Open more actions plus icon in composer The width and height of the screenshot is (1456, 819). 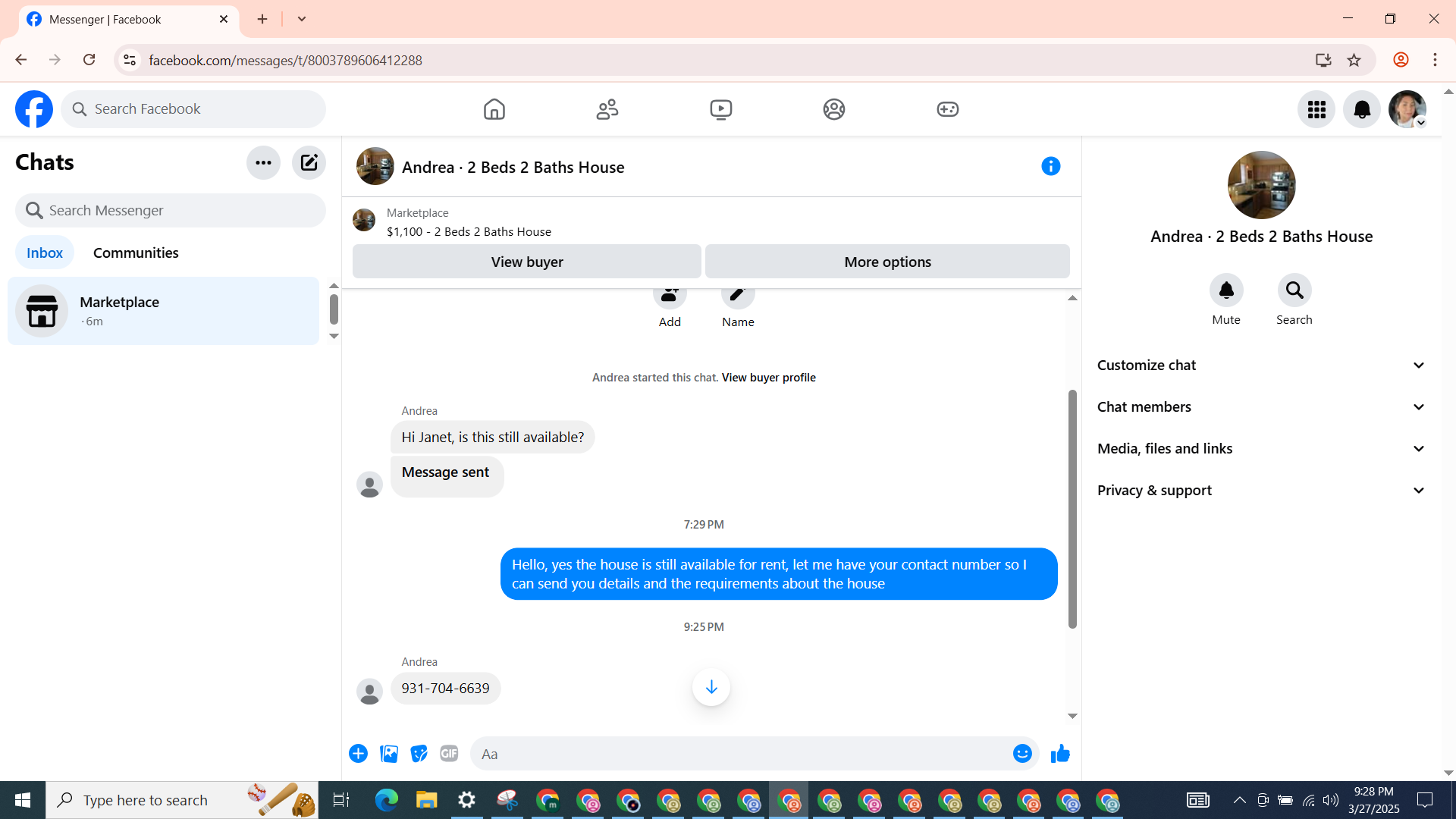[x=358, y=754]
